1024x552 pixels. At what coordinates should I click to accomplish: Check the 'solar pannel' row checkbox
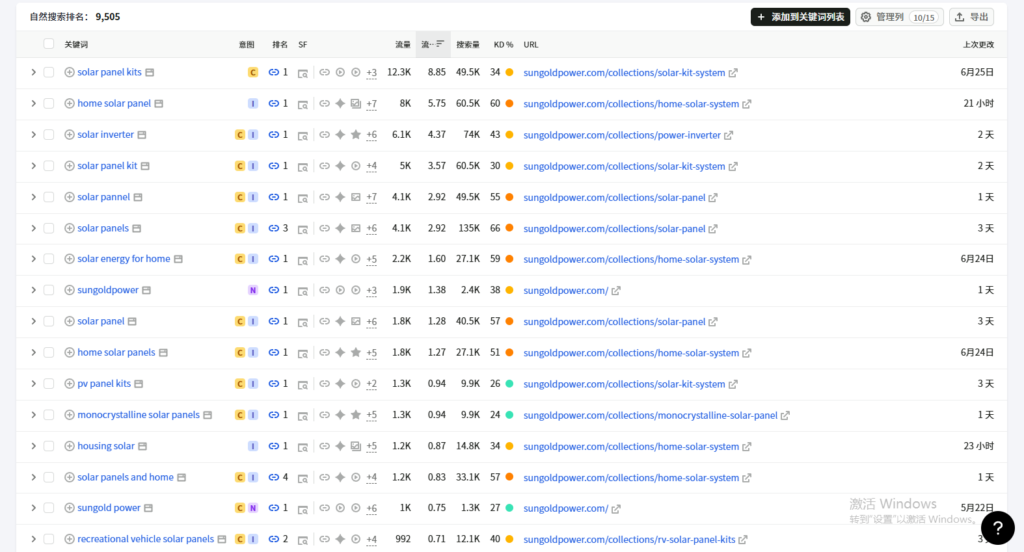[48, 197]
